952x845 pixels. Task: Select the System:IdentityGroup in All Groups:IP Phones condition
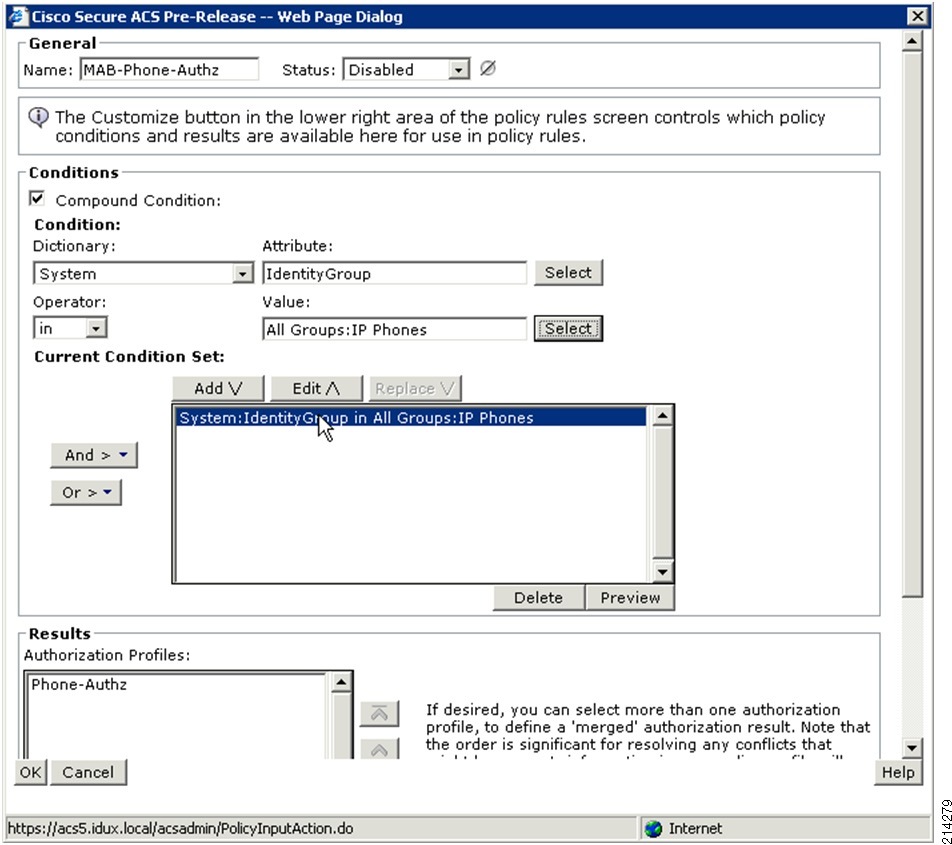point(411,418)
